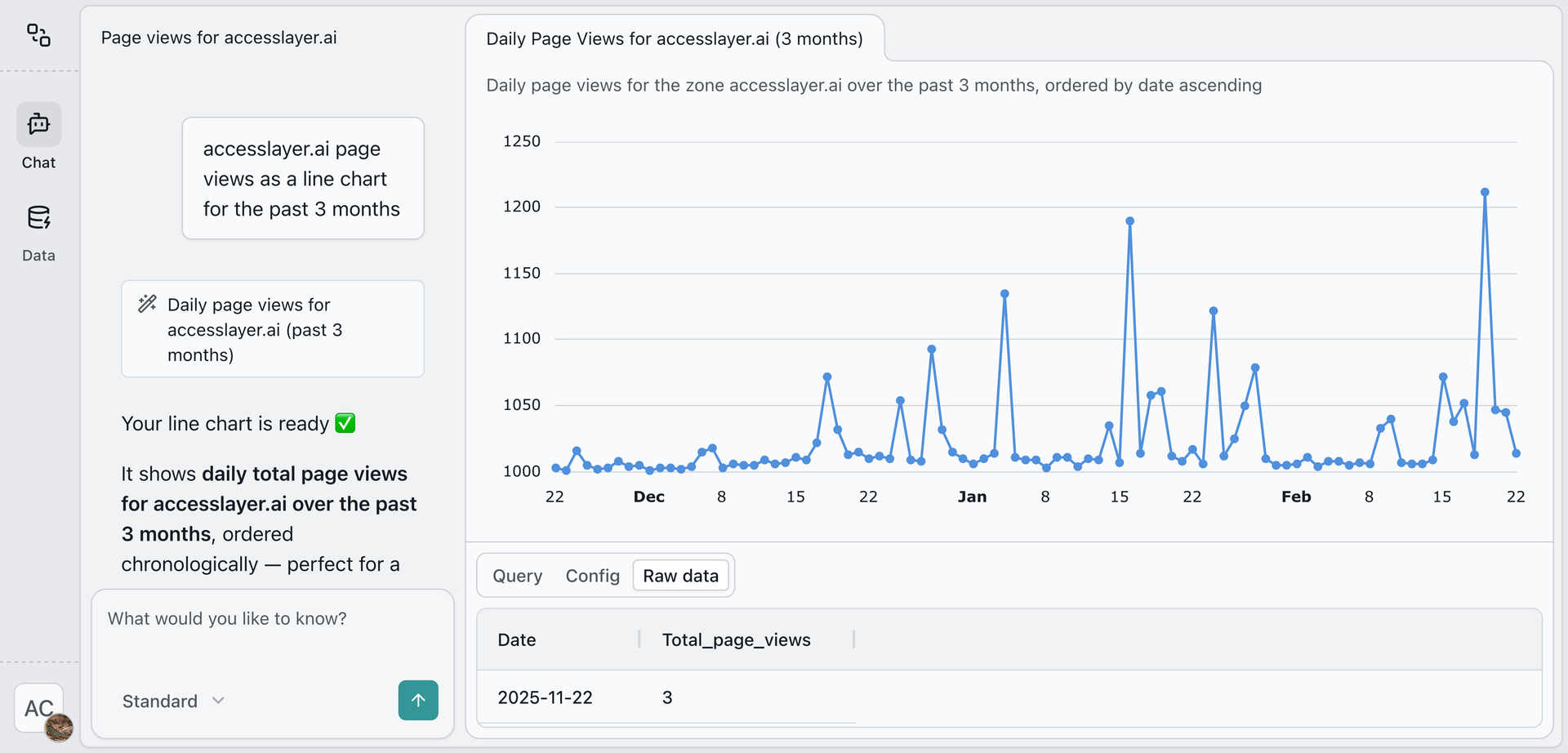
Task: Open the 'Daily page views for accesslayer.ai' query card
Action: [x=273, y=329]
